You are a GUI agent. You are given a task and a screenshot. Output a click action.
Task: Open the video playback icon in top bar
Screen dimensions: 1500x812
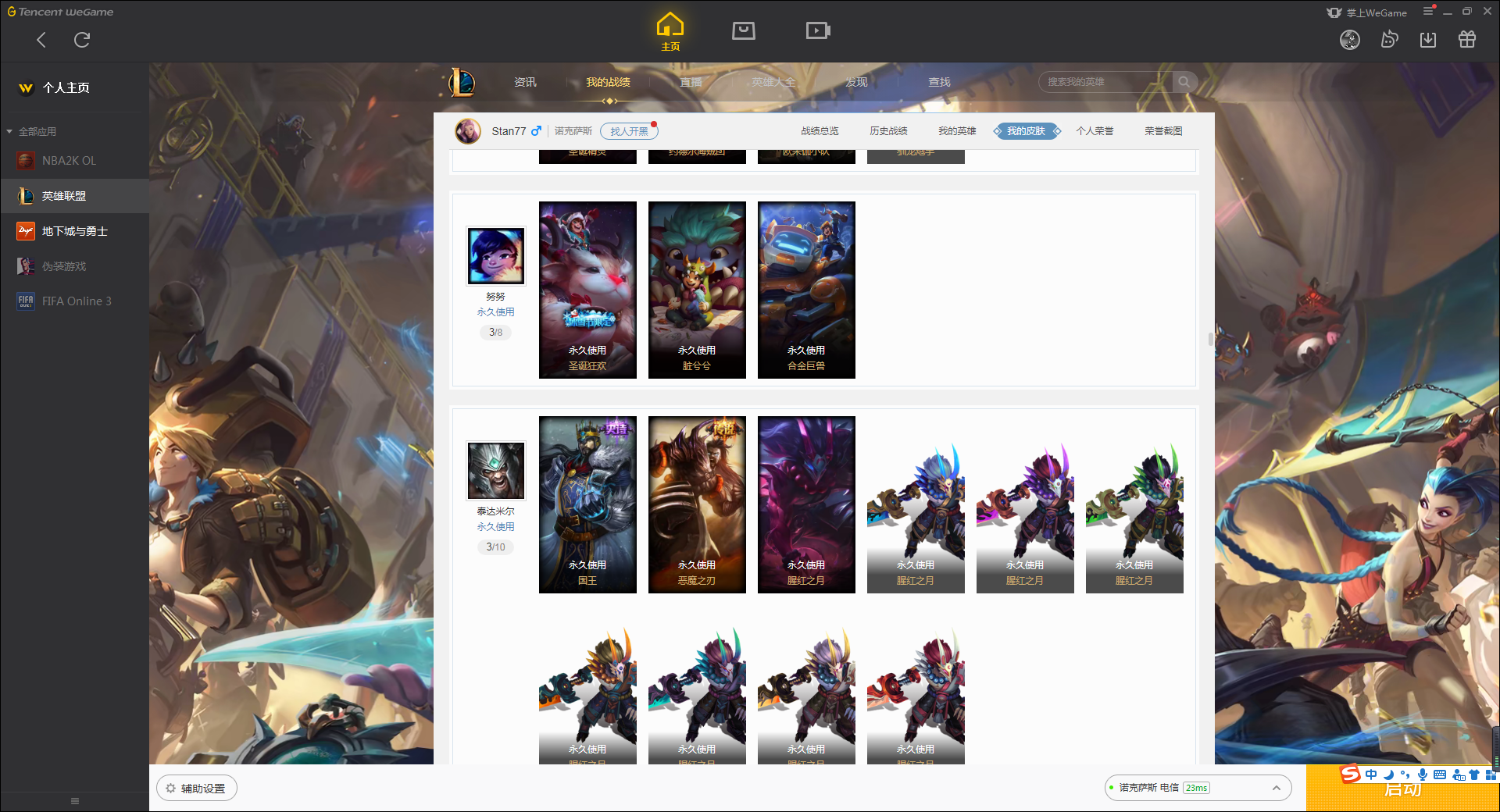(x=818, y=30)
